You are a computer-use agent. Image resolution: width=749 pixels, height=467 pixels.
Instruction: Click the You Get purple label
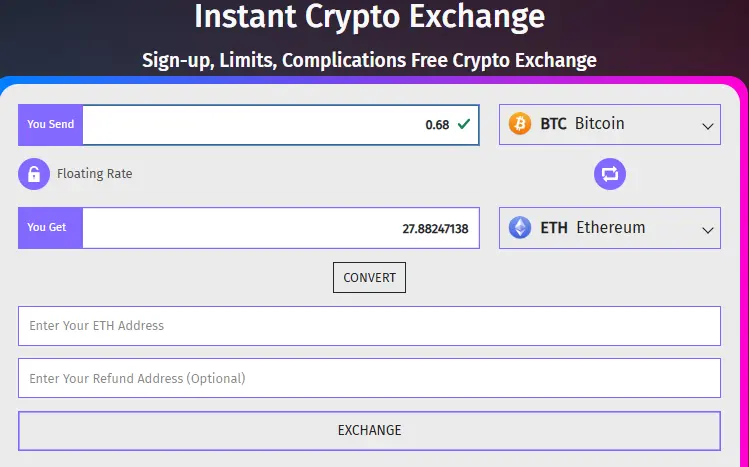[50, 228]
